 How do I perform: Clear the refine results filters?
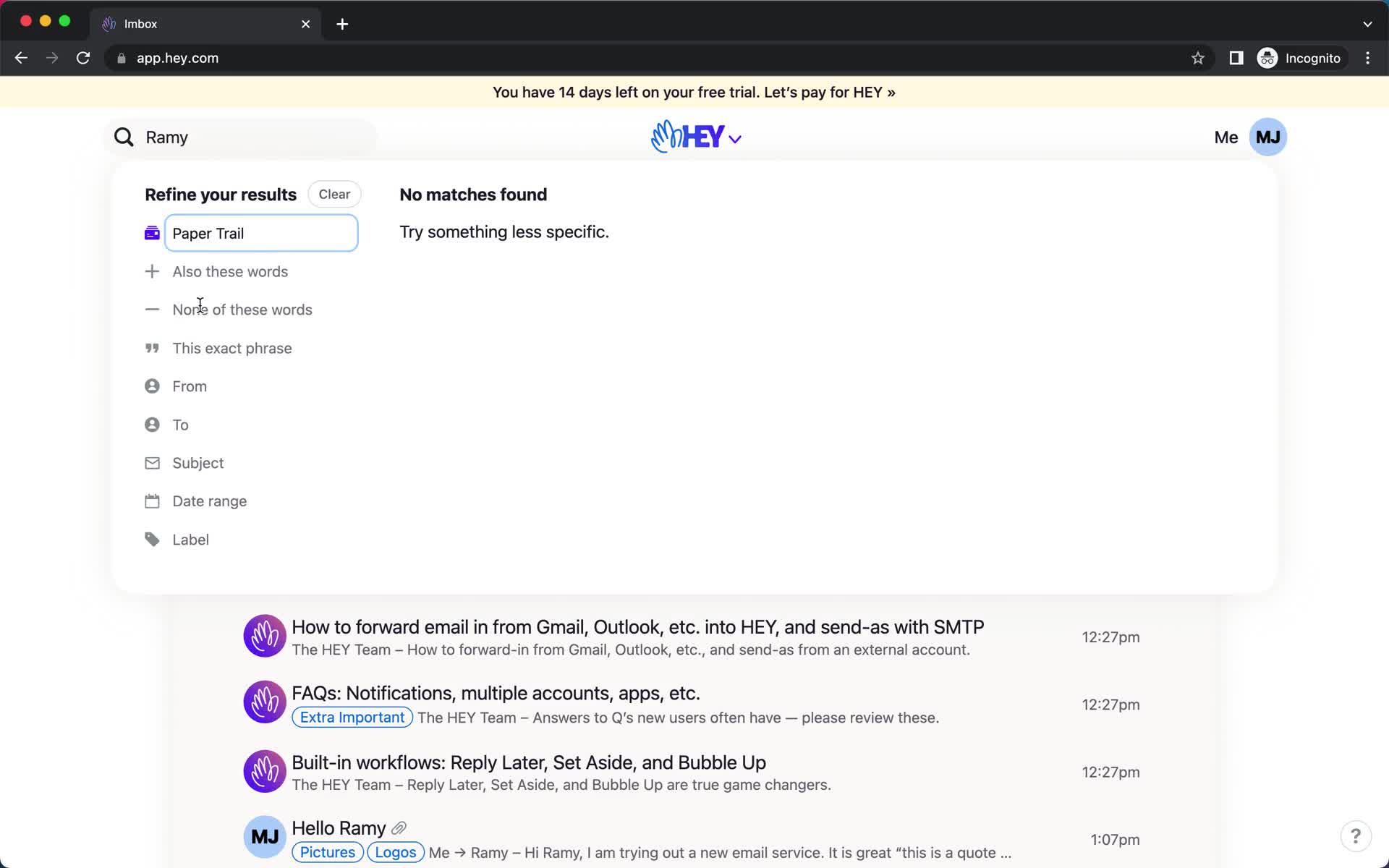click(x=334, y=194)
